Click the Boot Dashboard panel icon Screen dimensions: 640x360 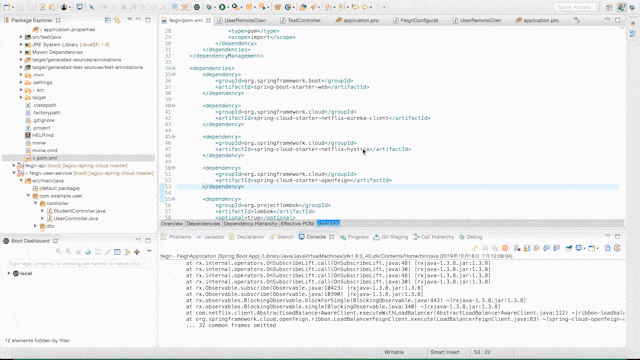click(6, 241)
